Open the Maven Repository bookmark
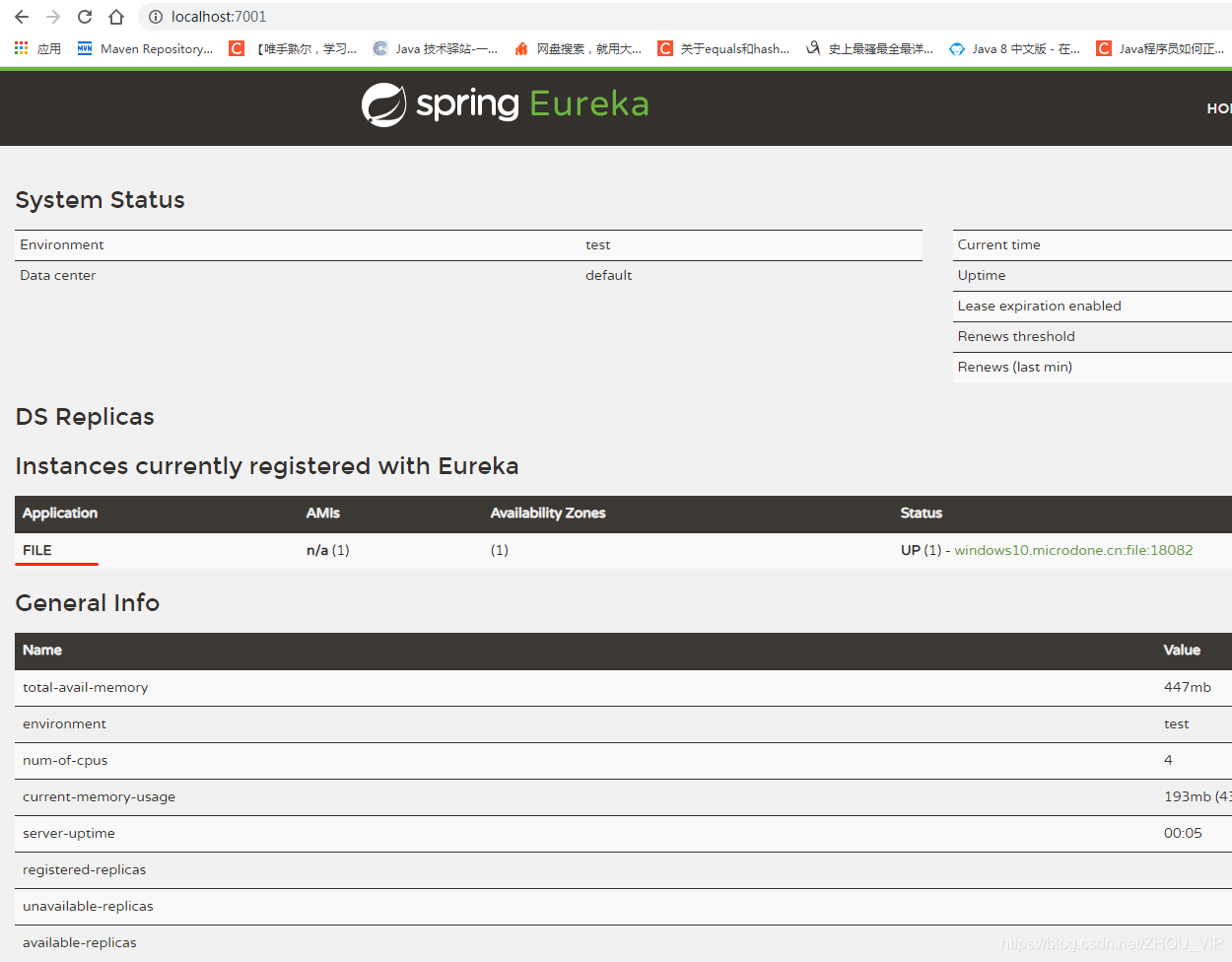This screenshot has height=962, width=1232. click(x=145, y=48)
